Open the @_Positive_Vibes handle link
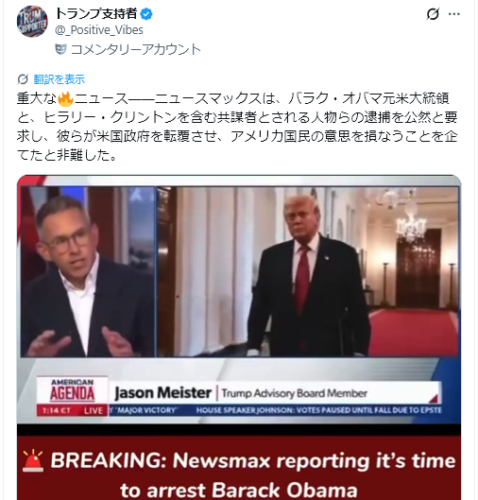The height and width of the screenshot is (500, 478). (x=99, y=30)
